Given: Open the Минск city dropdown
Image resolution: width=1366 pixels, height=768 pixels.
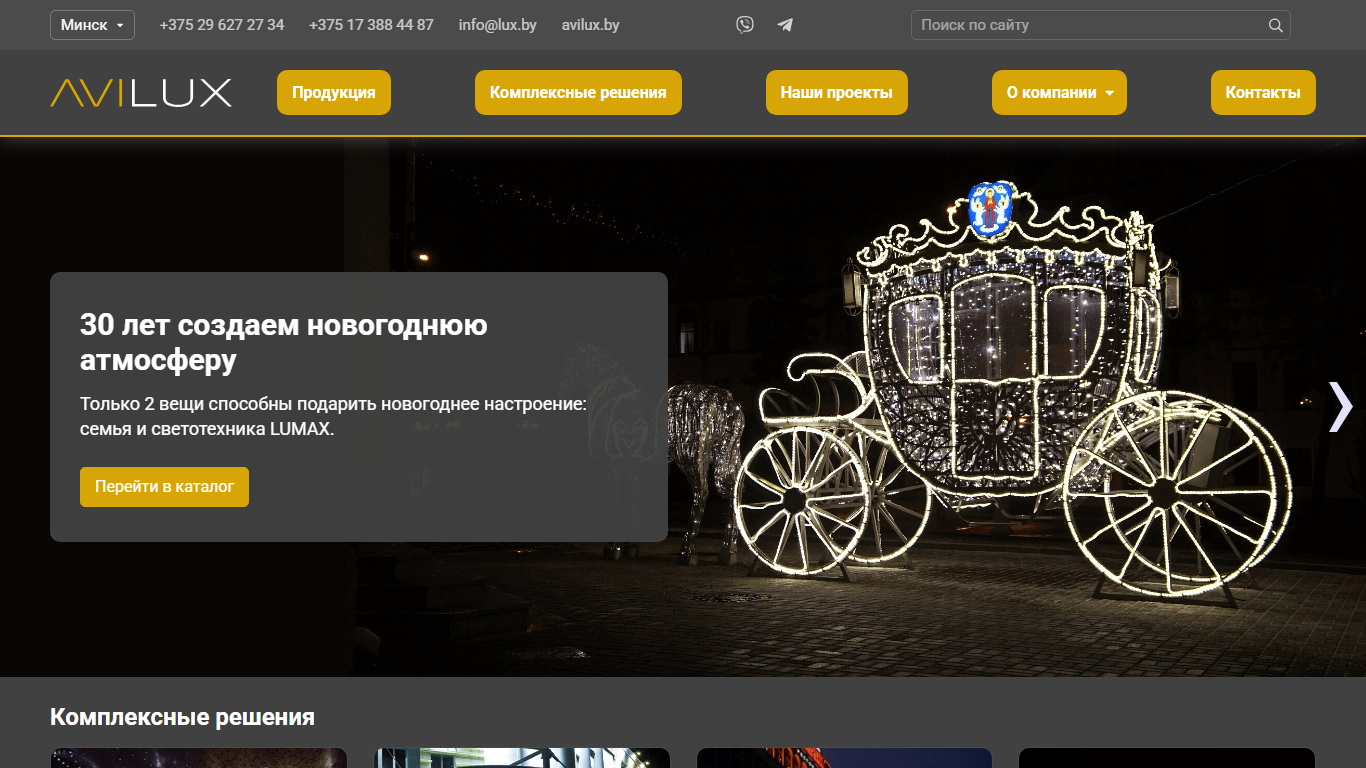Looking at the screenshot, I should pos(92,25).
